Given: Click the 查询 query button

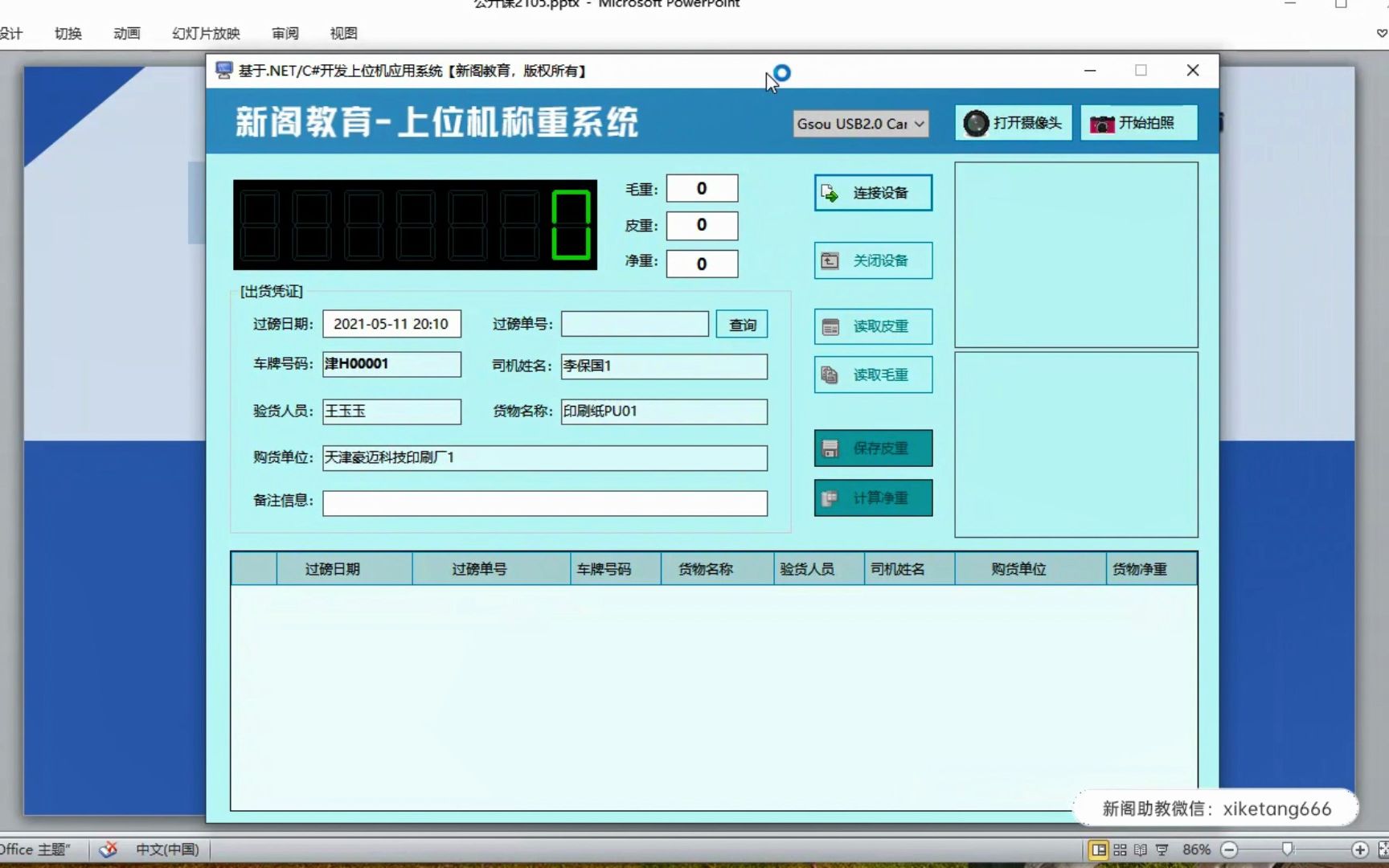Looking at the screenshot, I should (x=742, y=325).
